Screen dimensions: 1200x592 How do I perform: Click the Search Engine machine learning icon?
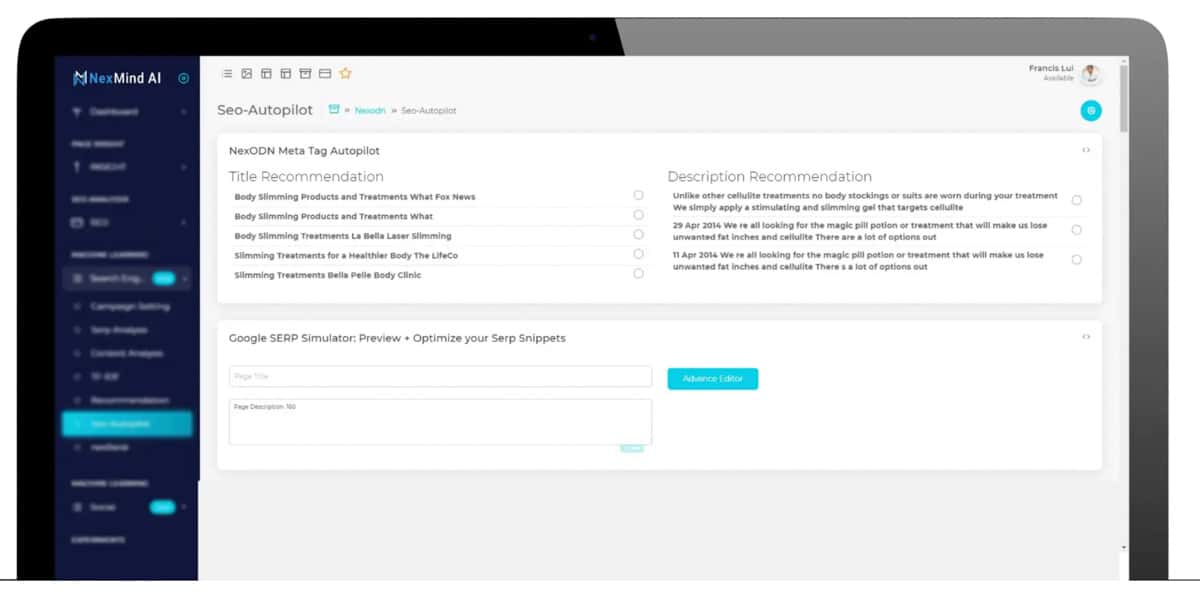(78, 276)
